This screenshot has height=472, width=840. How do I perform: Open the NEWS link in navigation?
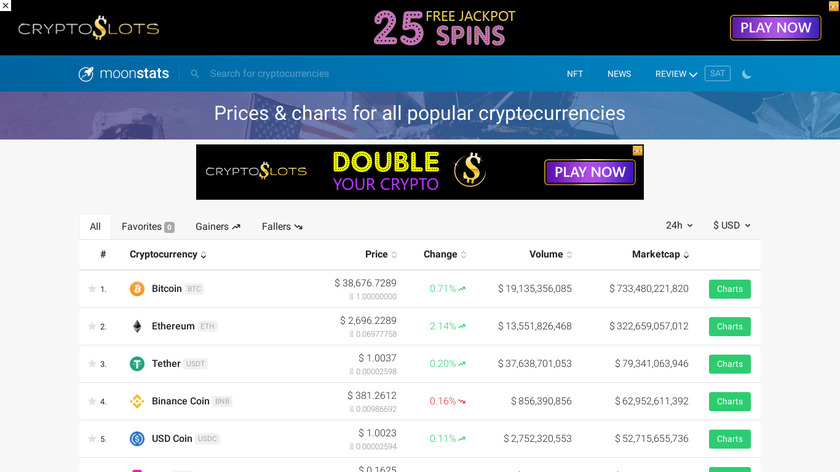click(619, 74)
